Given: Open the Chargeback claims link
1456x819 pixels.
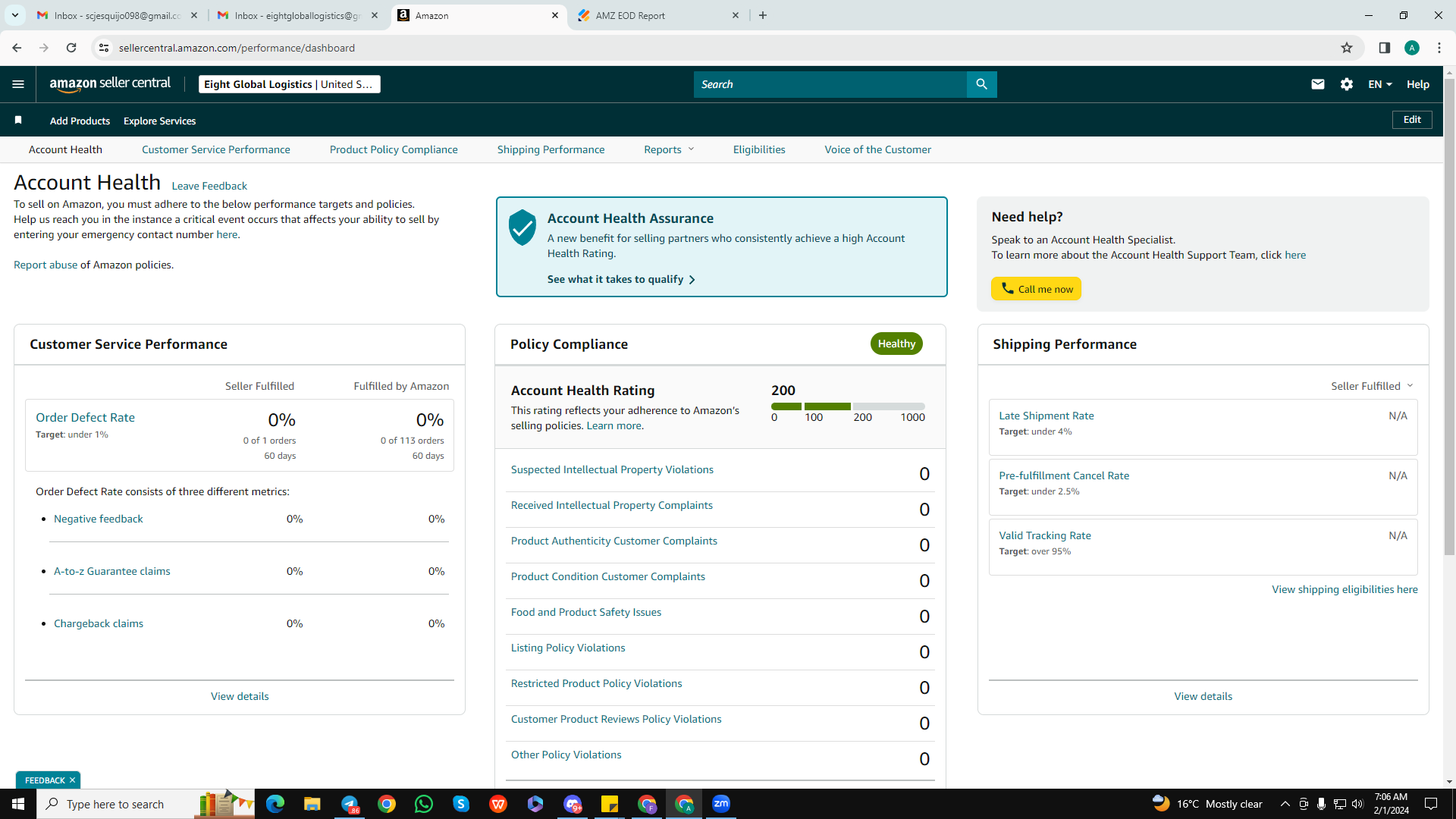Looking at the screenshot, I should [99, 623].
